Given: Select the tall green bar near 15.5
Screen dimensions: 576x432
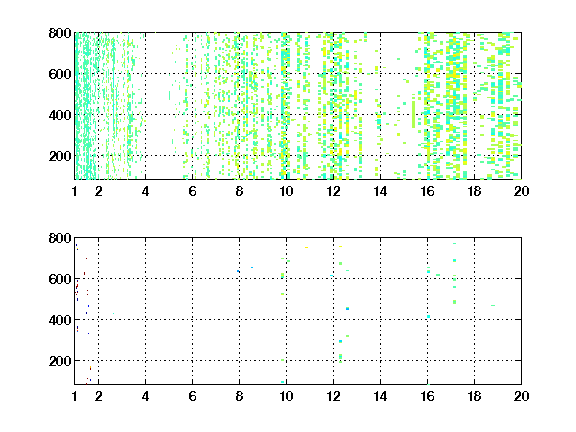Looking at the screenshot, I should pyautogui.click(x=413, y=114).
